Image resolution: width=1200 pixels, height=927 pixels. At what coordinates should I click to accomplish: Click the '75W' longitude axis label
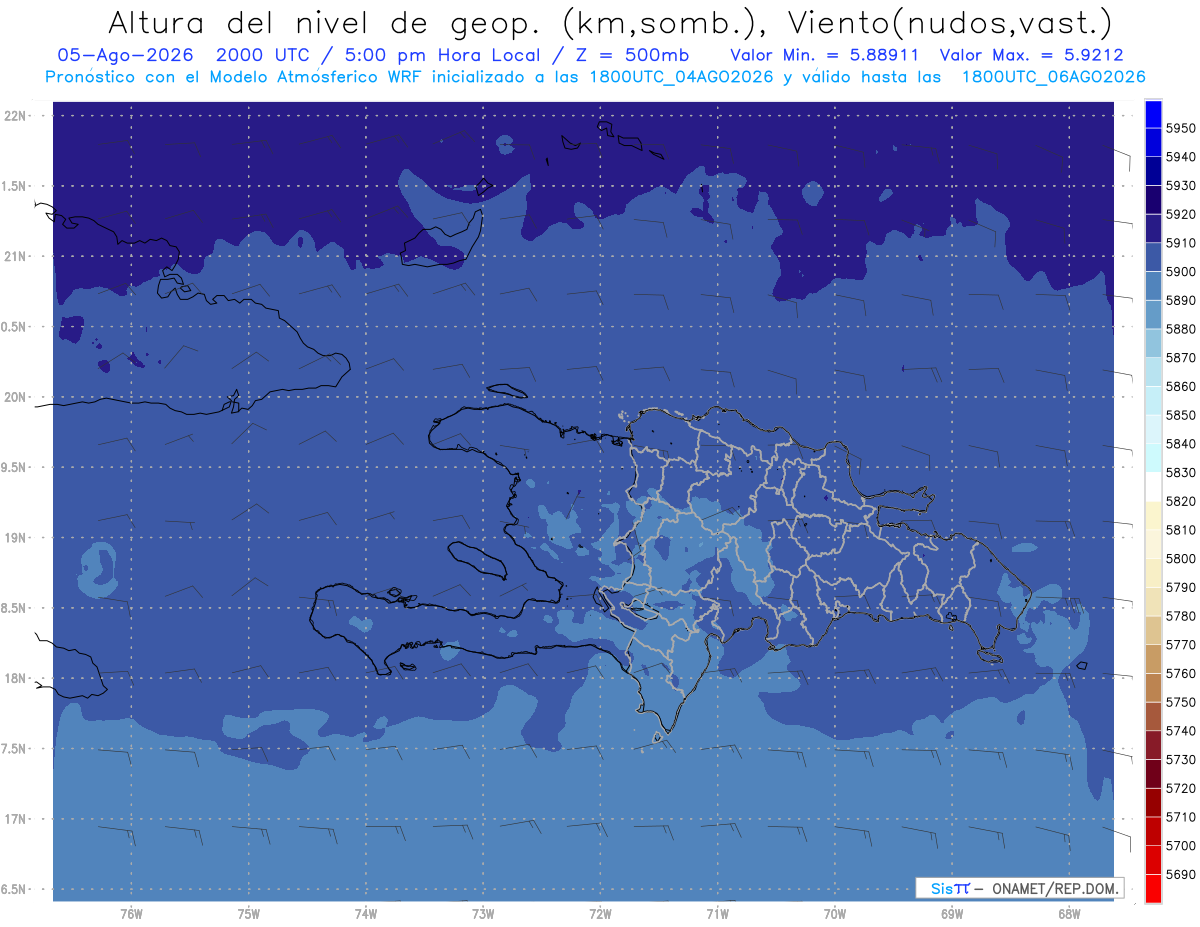pos(248,913)
